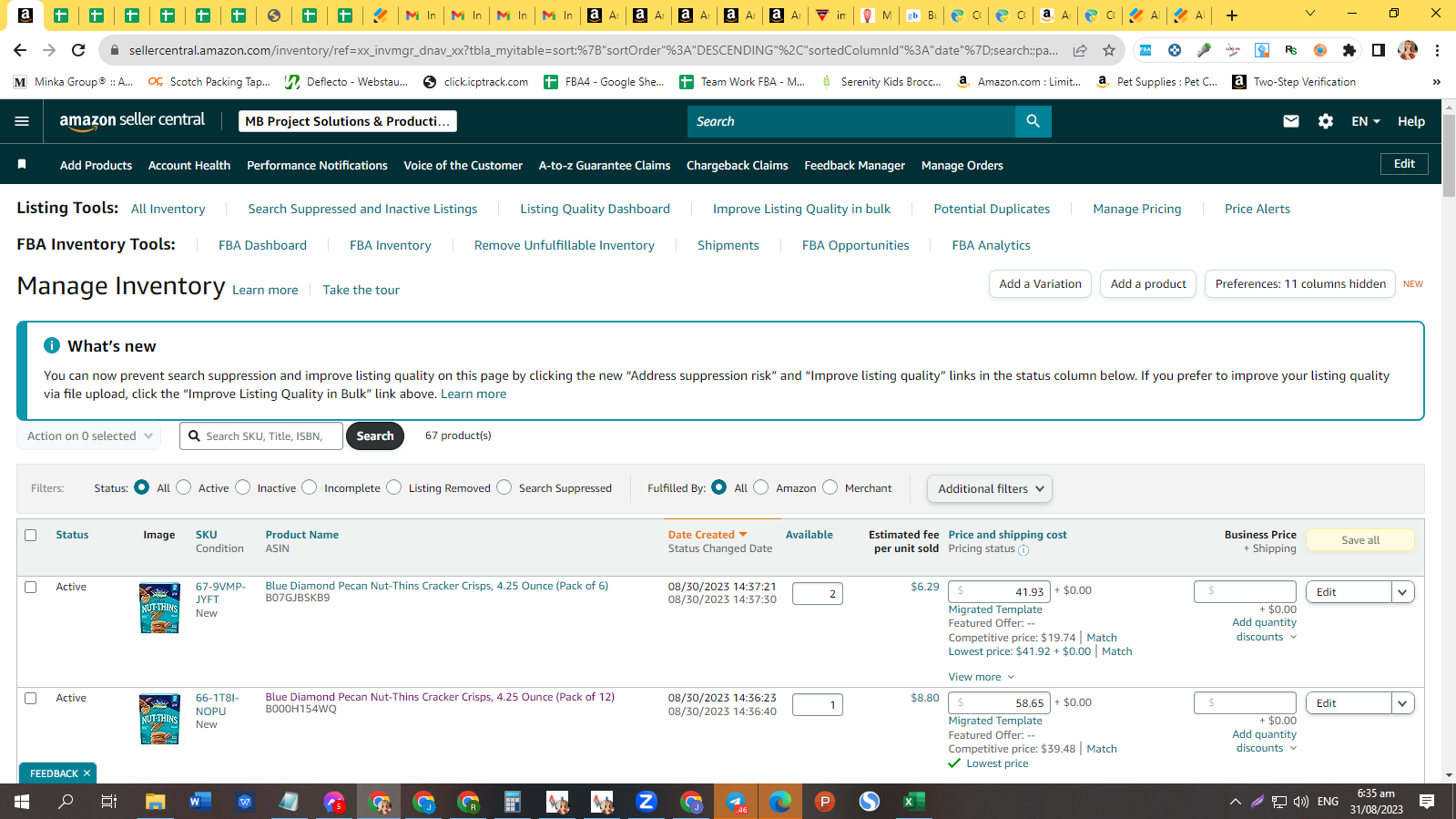This screenshot has height=819, width=1456.
Task: Select the Merchant fulfilled-by radio button
Action: click(830, 487)
